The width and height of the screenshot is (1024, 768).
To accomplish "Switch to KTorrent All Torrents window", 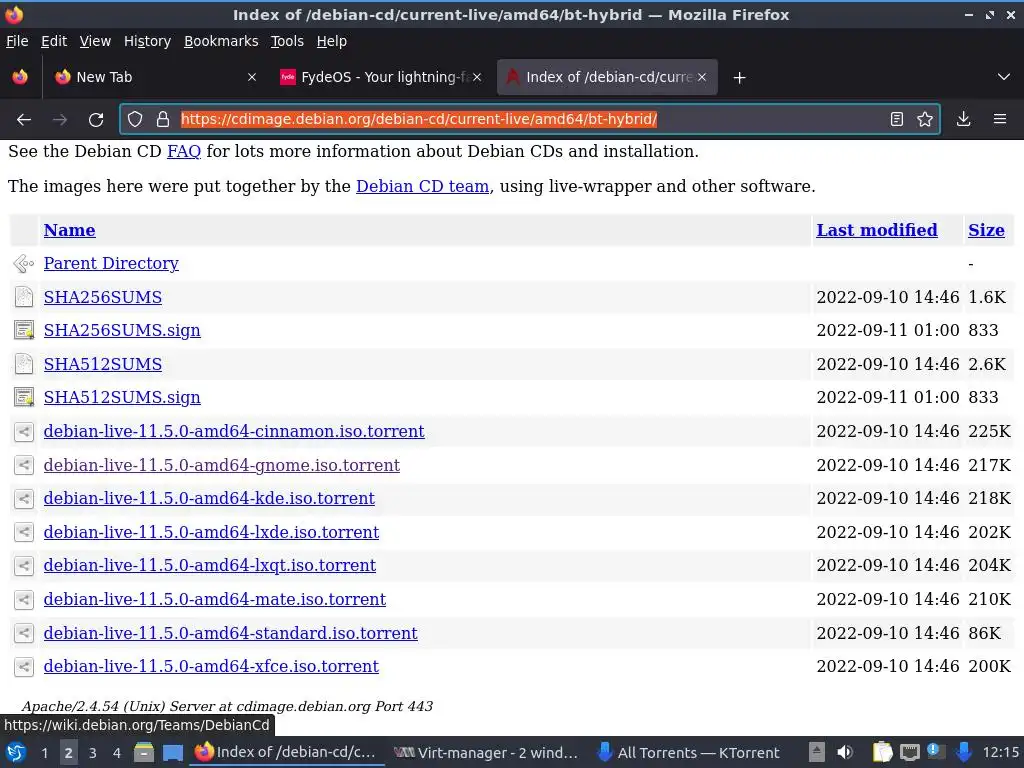I will [x=690, y=753].
